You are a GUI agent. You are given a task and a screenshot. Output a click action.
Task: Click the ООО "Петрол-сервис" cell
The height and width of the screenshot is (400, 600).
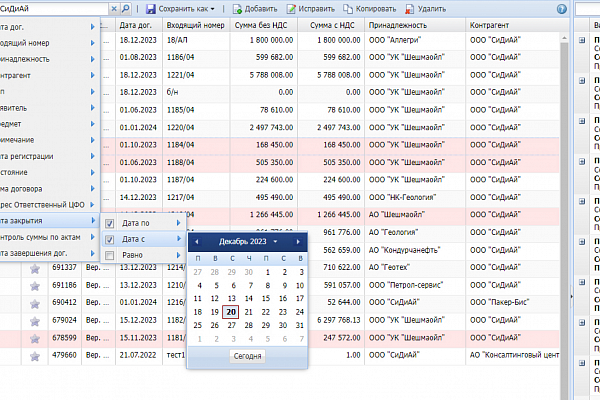pyautogui.click(x=415, y=285)
